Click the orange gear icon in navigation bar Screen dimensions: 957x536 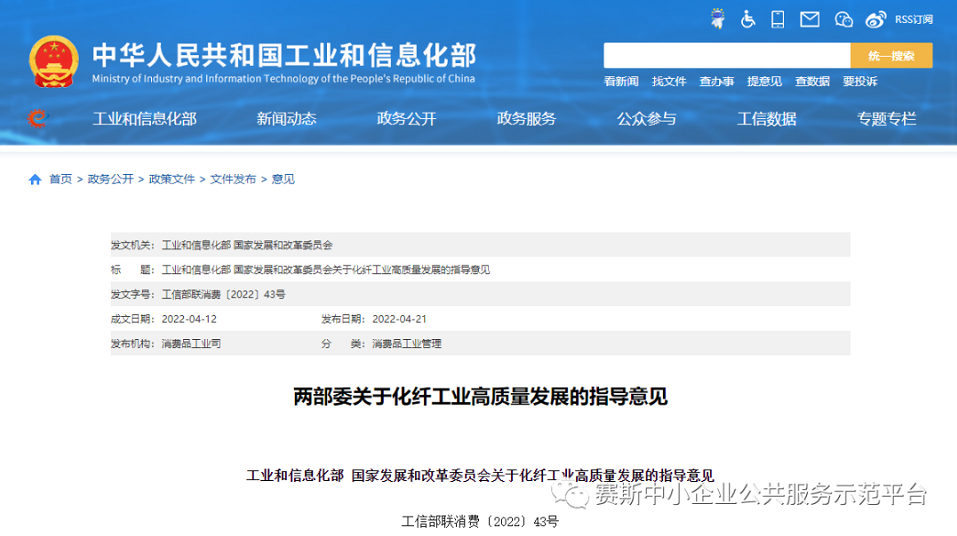point(37,118)
